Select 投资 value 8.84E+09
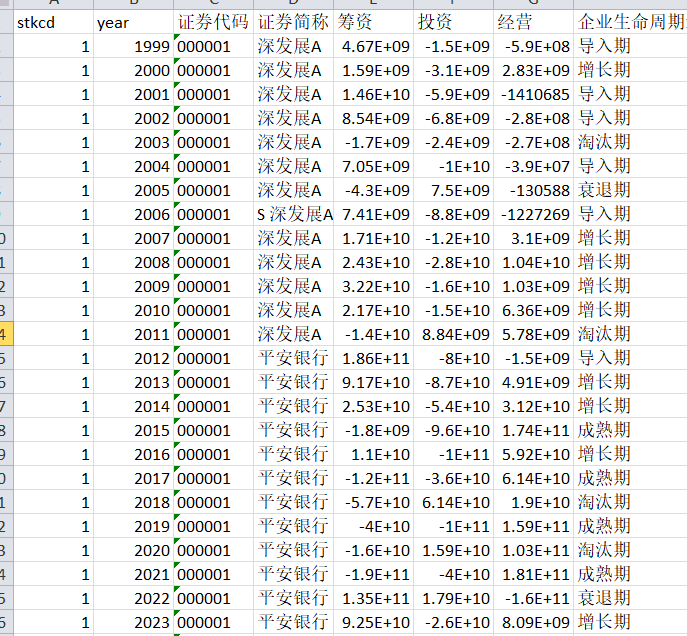The height and width of the screenshot is (636, 687). point(453,335)
